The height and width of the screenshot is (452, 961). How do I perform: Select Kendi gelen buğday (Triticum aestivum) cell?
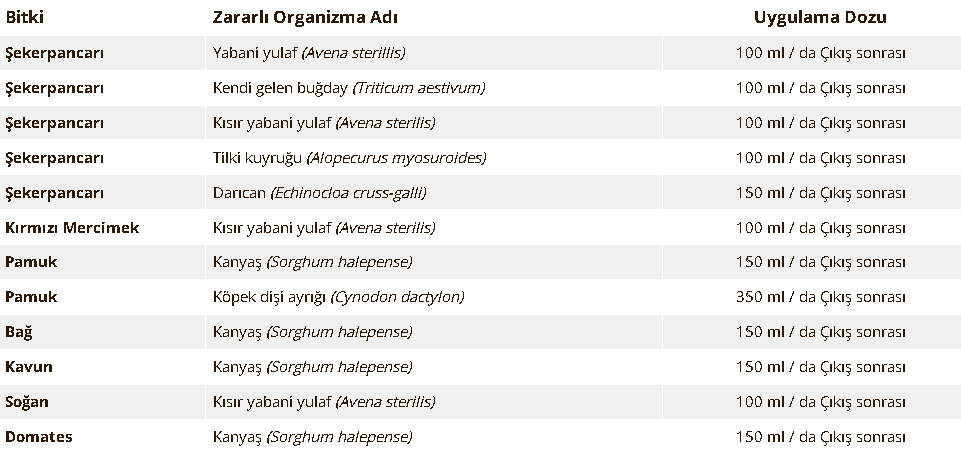[x=349, y=88]
